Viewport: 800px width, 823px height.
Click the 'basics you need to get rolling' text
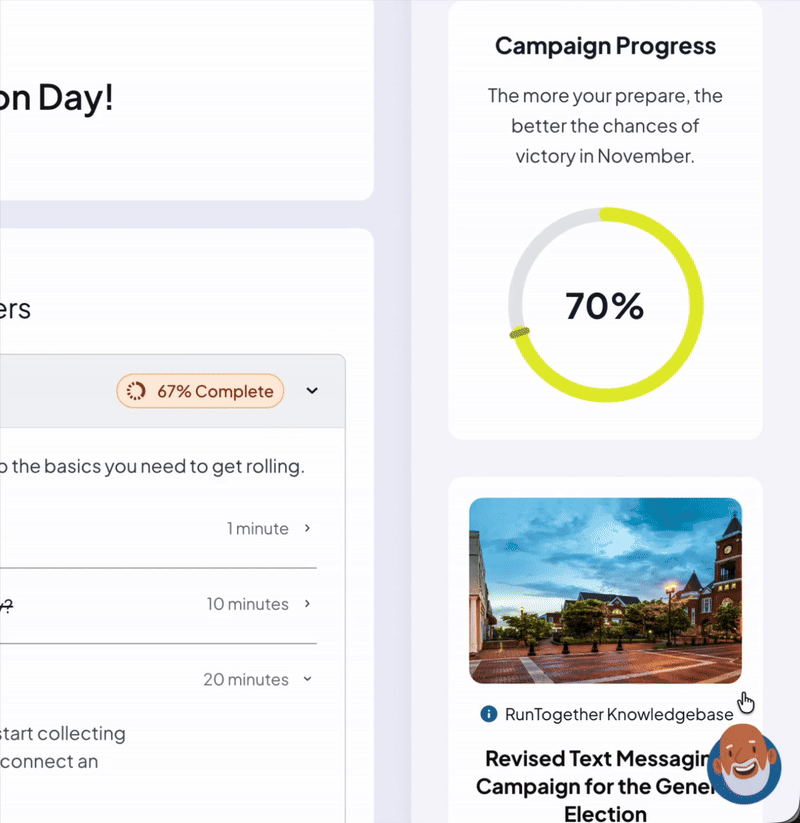160,466
